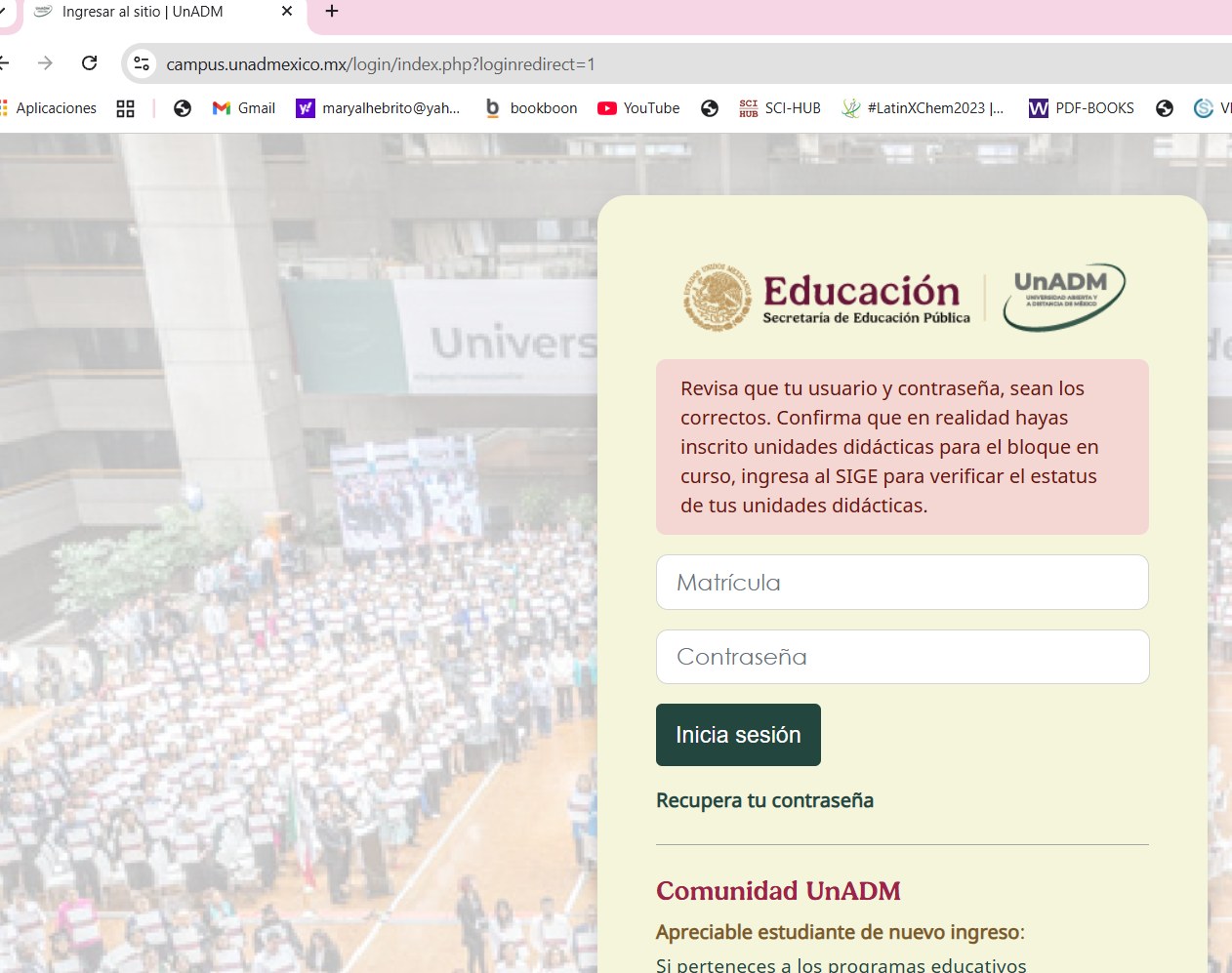
Task: Click the Educación SEP logo
Action: pyautogui.click(x=827, y=297)
